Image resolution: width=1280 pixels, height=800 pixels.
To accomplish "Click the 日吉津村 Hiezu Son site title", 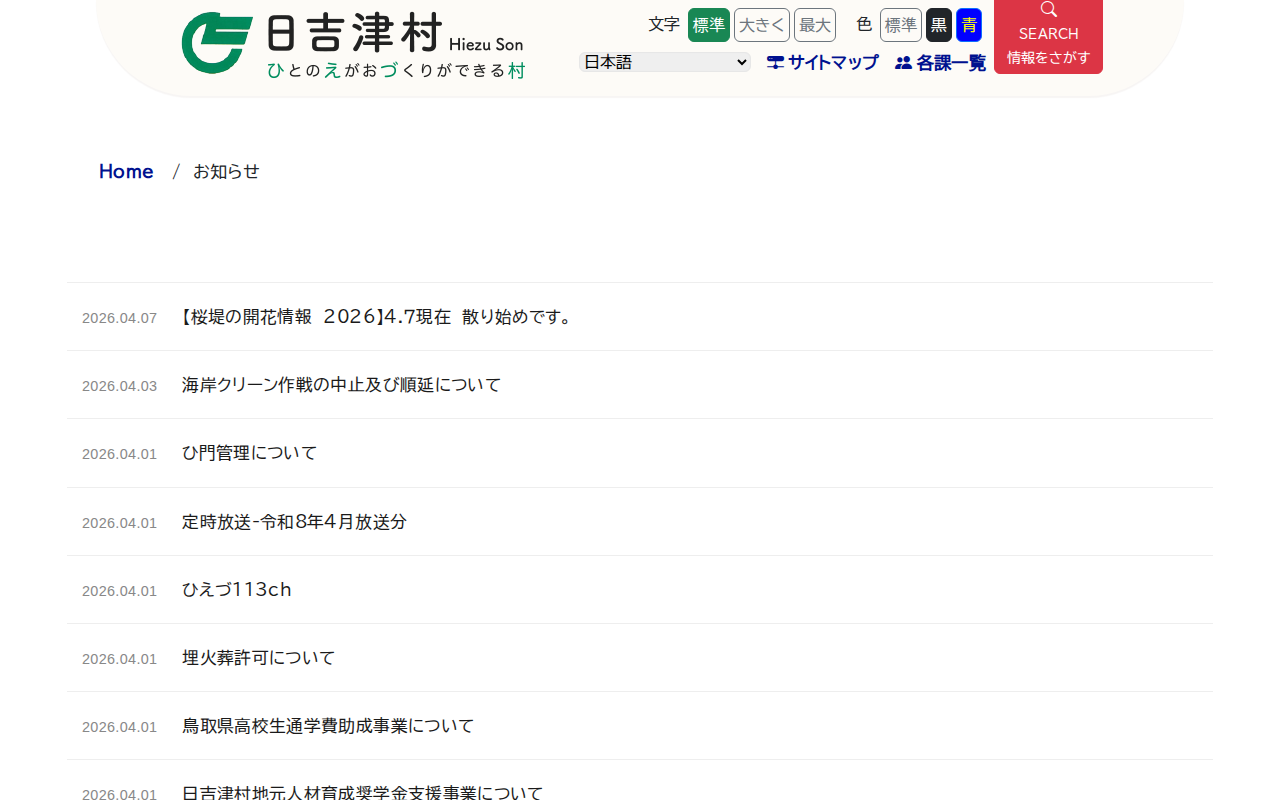I will (x=395, y=35).
